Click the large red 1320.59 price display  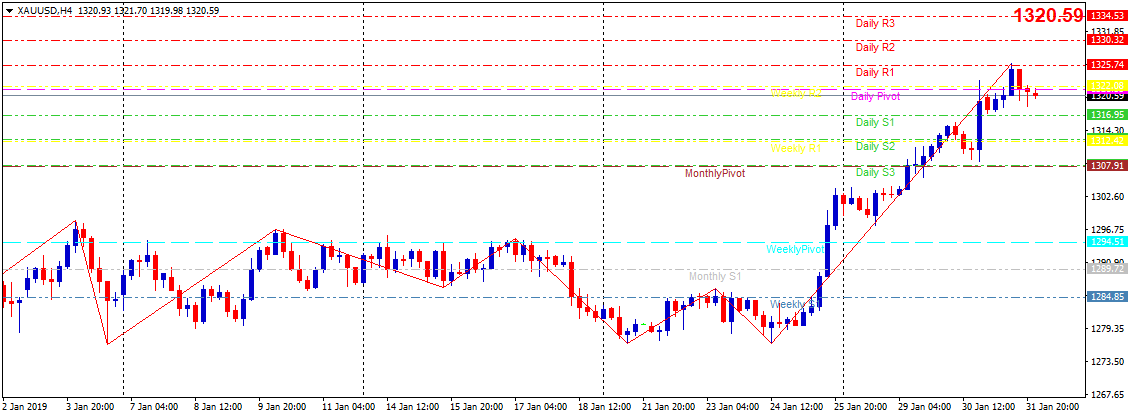pos(1047,16)
